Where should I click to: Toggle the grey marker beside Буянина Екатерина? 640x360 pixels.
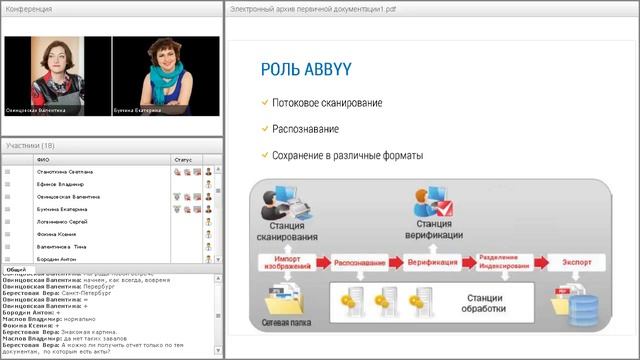(x=7, y=209)
